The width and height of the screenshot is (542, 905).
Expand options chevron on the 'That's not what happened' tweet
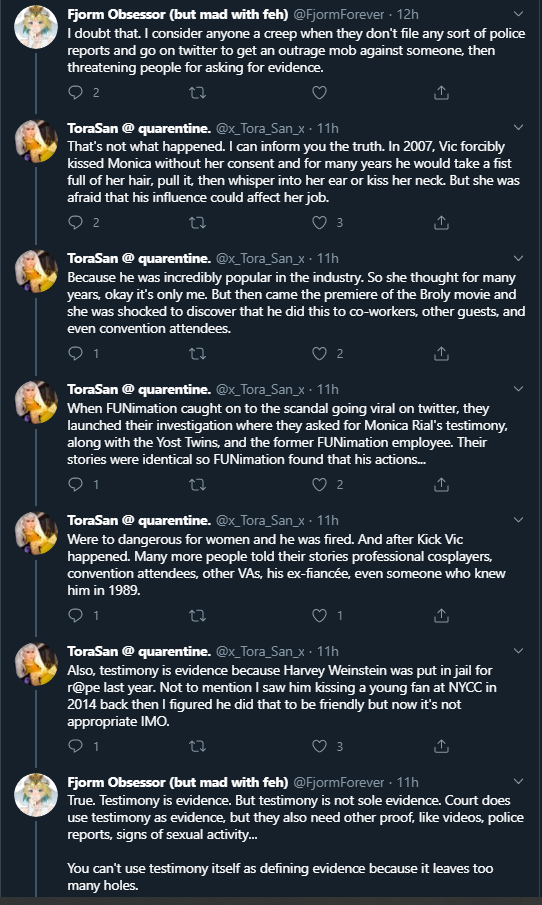tap(518, 127)
